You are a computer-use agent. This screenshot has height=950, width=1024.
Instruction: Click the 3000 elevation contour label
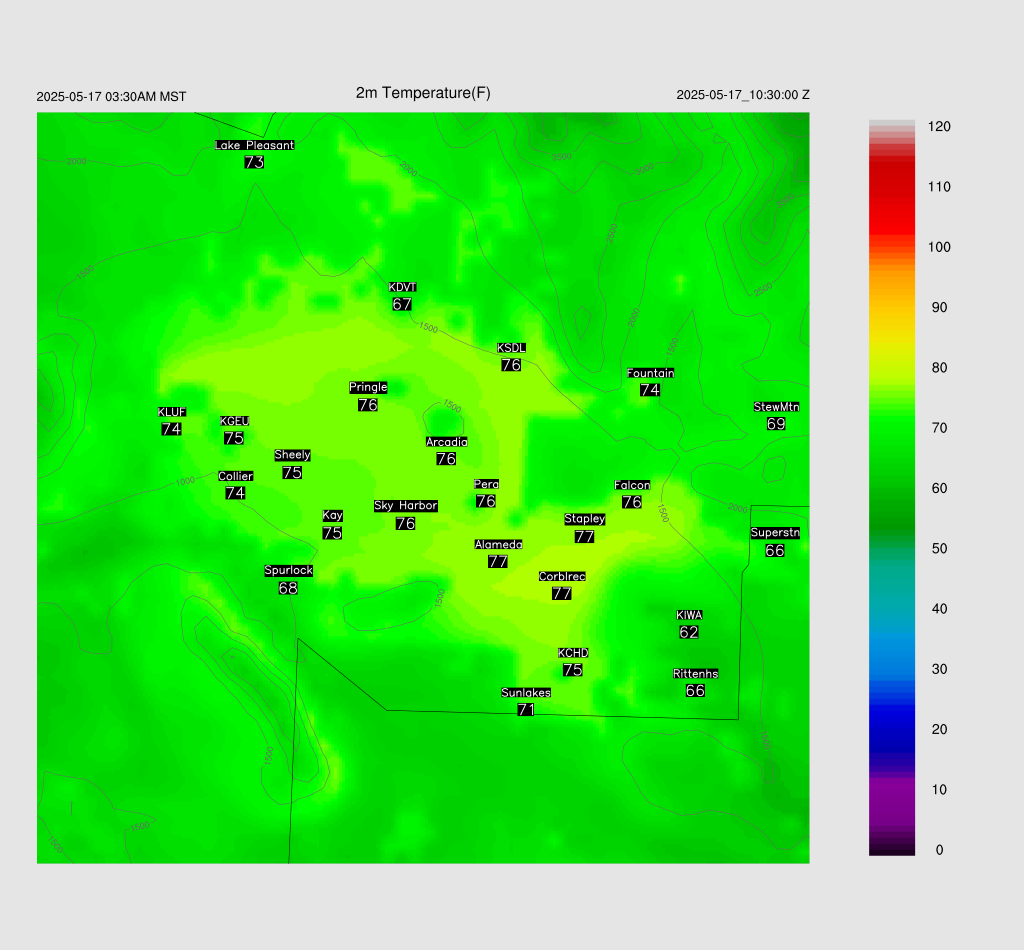point(645,169)
